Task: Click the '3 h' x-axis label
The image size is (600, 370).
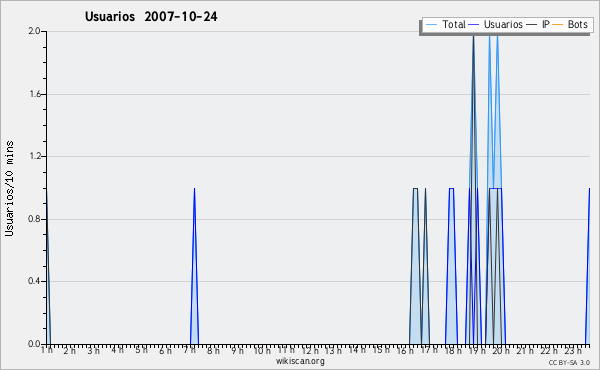Action: [93, 351]
